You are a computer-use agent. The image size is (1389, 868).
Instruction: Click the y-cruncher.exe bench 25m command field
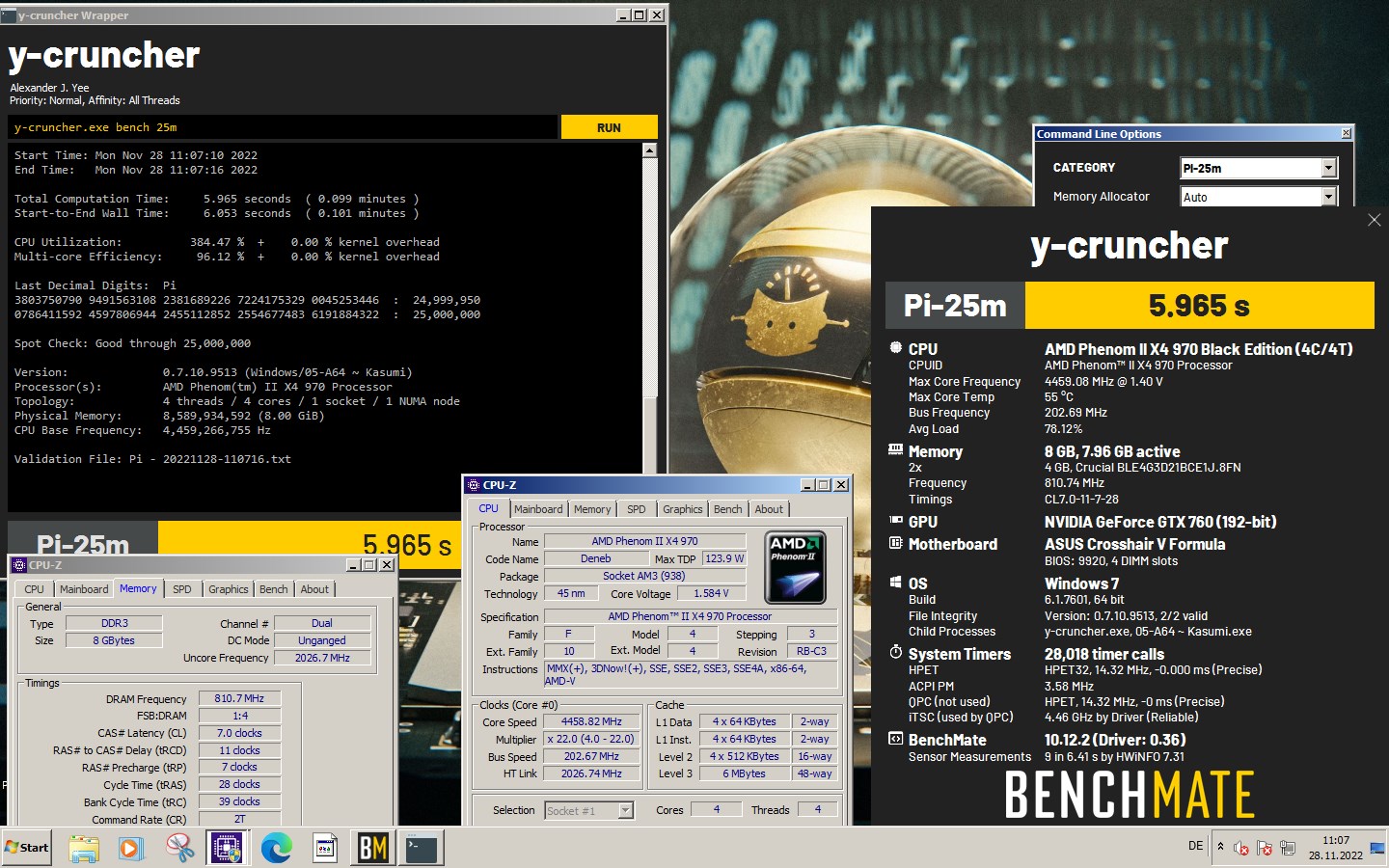(283, 127)
